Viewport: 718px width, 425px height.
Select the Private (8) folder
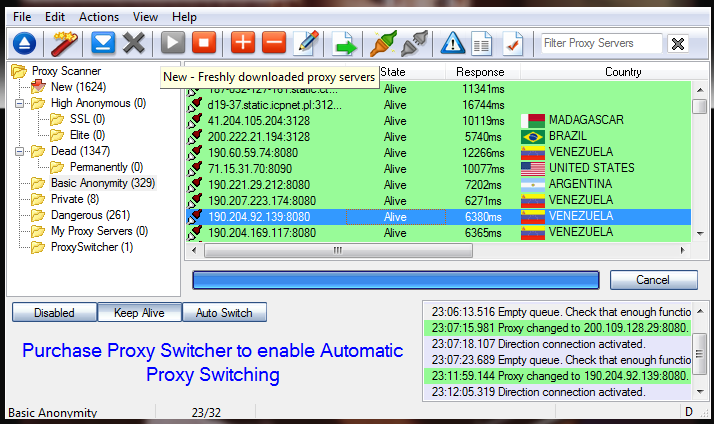(x=75, y=199)
